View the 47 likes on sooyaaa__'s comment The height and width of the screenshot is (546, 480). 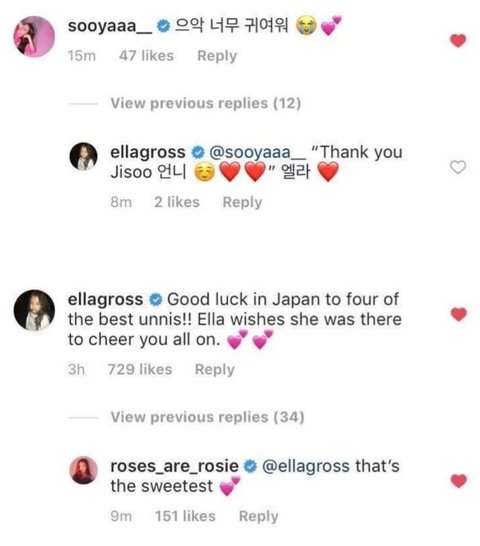point(146,56)
